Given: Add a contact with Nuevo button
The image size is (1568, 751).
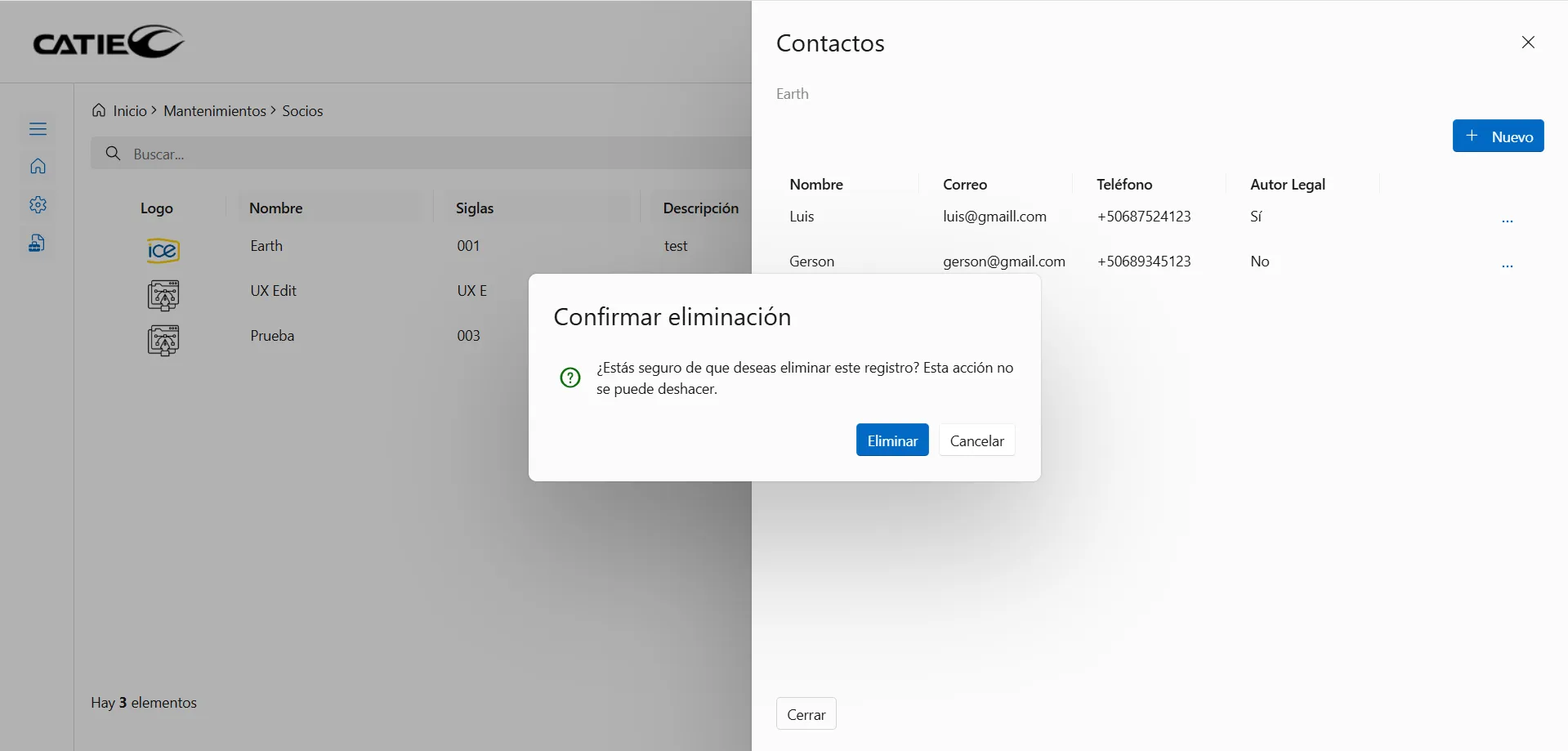Looking at the screenshot, I should 1497,136.
